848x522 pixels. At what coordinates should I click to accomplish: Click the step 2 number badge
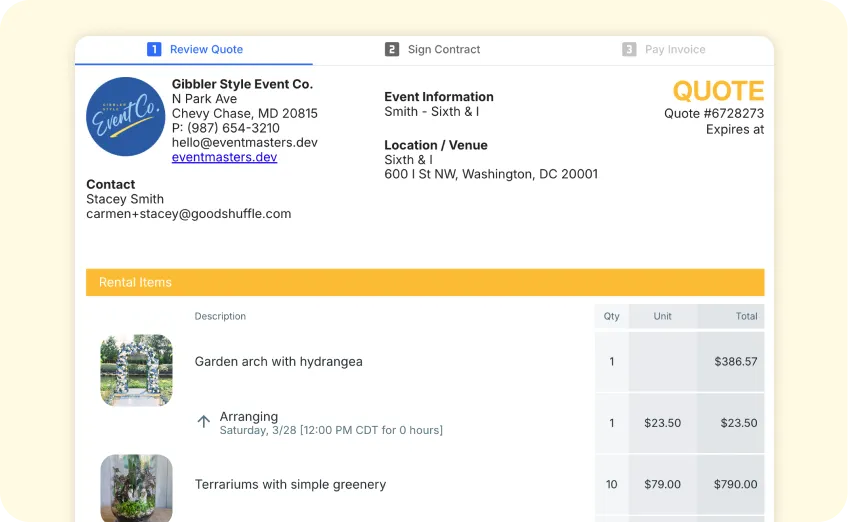tap(392, 49)
